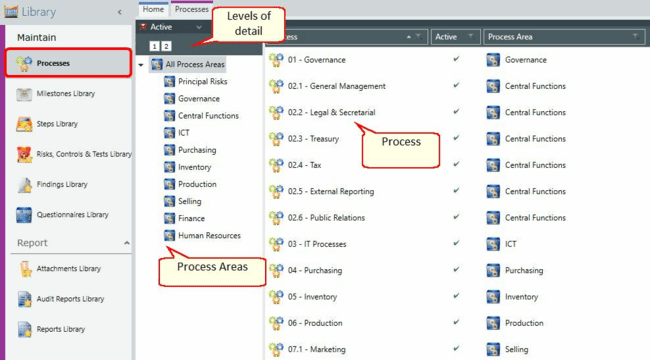650x360 pixels.
Task: Select All Process Areas in the tree
Action: pyautogui.click(x=188, y=64)
